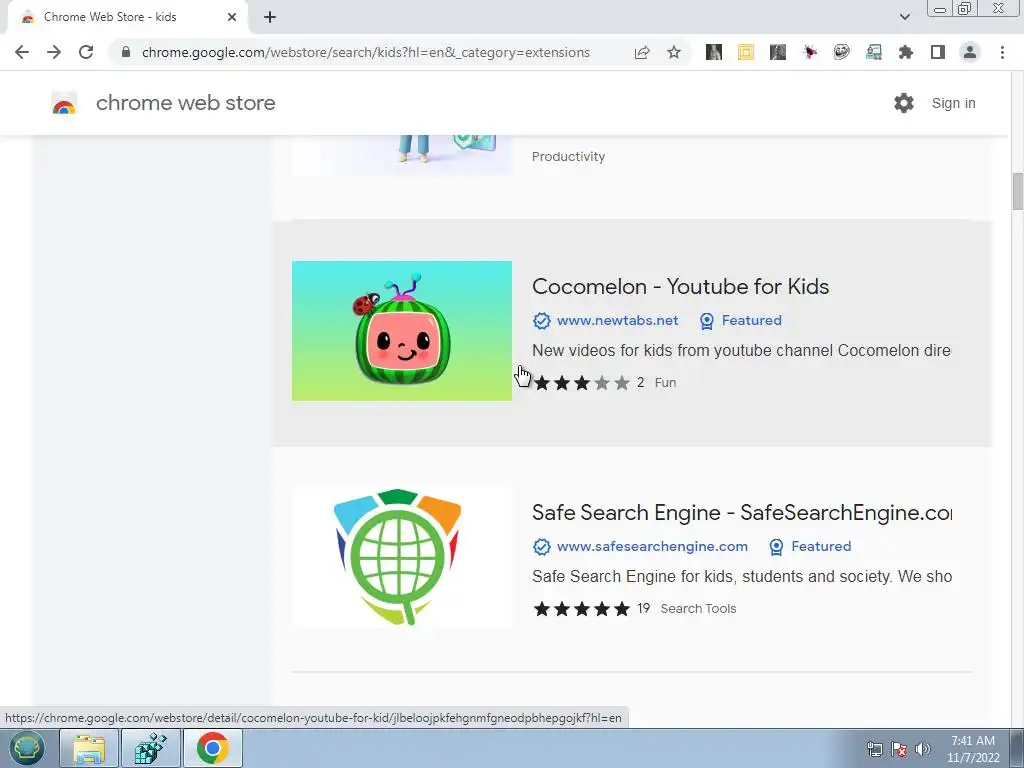Click the New videos for kids description
Screen dimensions: 1024x768
pyautogui.click(x=741, y=351)
